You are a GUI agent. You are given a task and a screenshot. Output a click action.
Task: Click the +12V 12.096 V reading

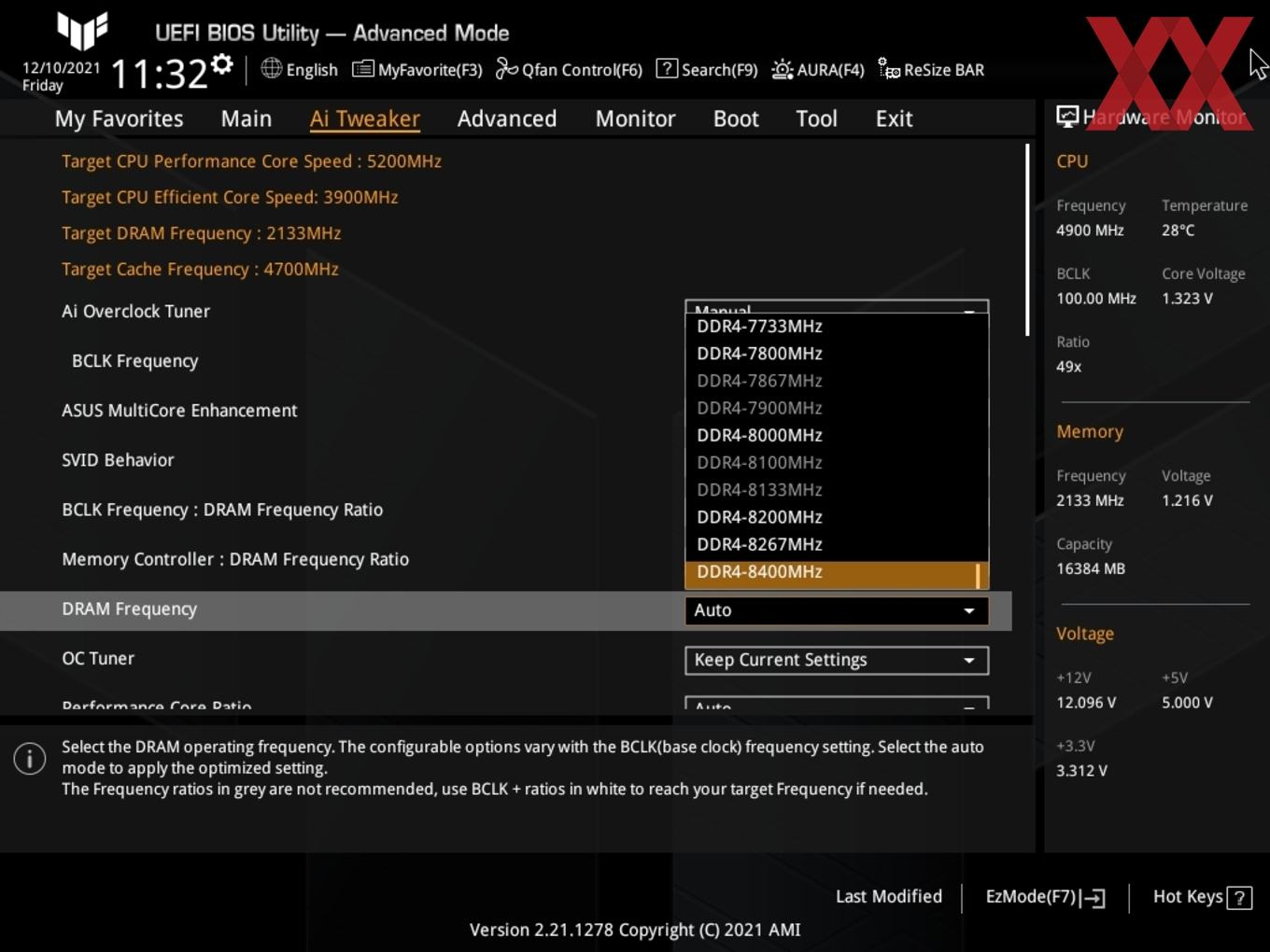(1086, 703)
